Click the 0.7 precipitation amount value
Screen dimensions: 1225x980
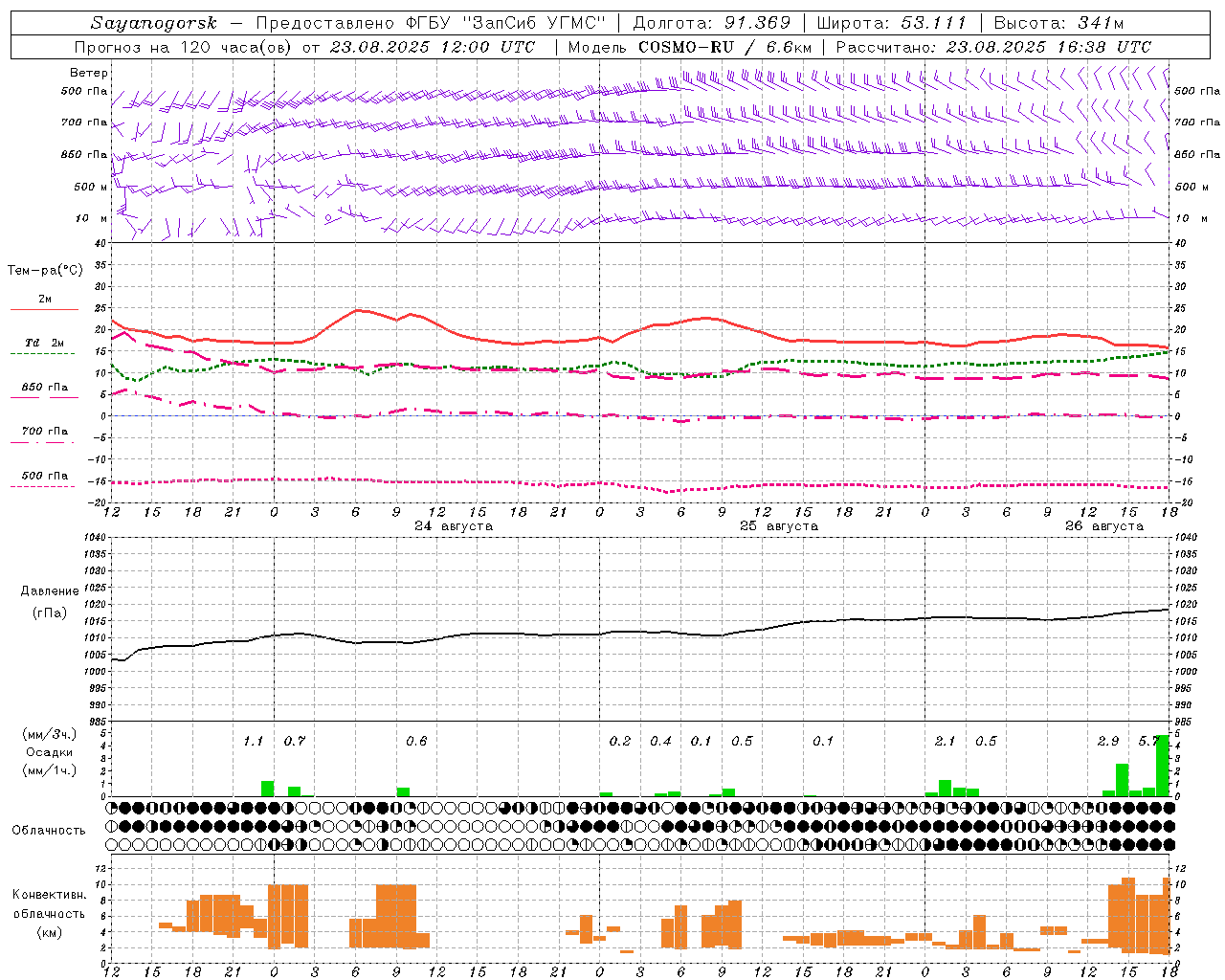pyautogui.click(x=295, y=742)
